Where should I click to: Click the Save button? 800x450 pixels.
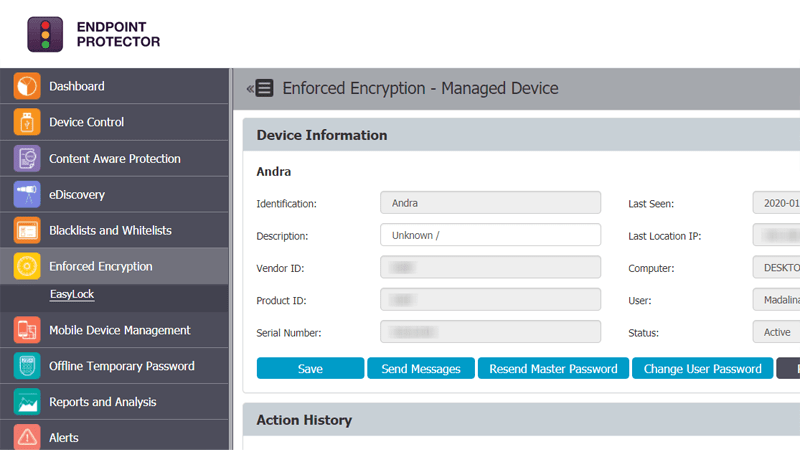pyautogui.click(x=310, y=368)
